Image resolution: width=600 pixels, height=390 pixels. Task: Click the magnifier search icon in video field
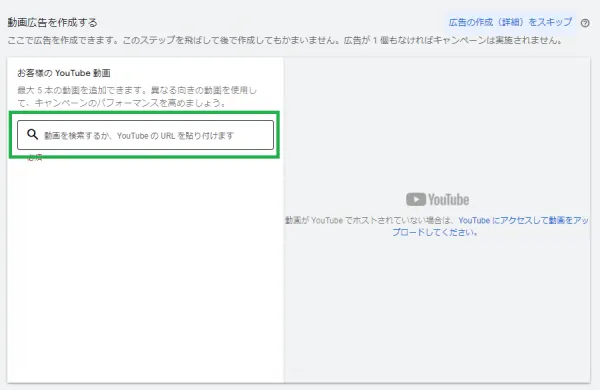pyautogui.click(x=33, y=134)
